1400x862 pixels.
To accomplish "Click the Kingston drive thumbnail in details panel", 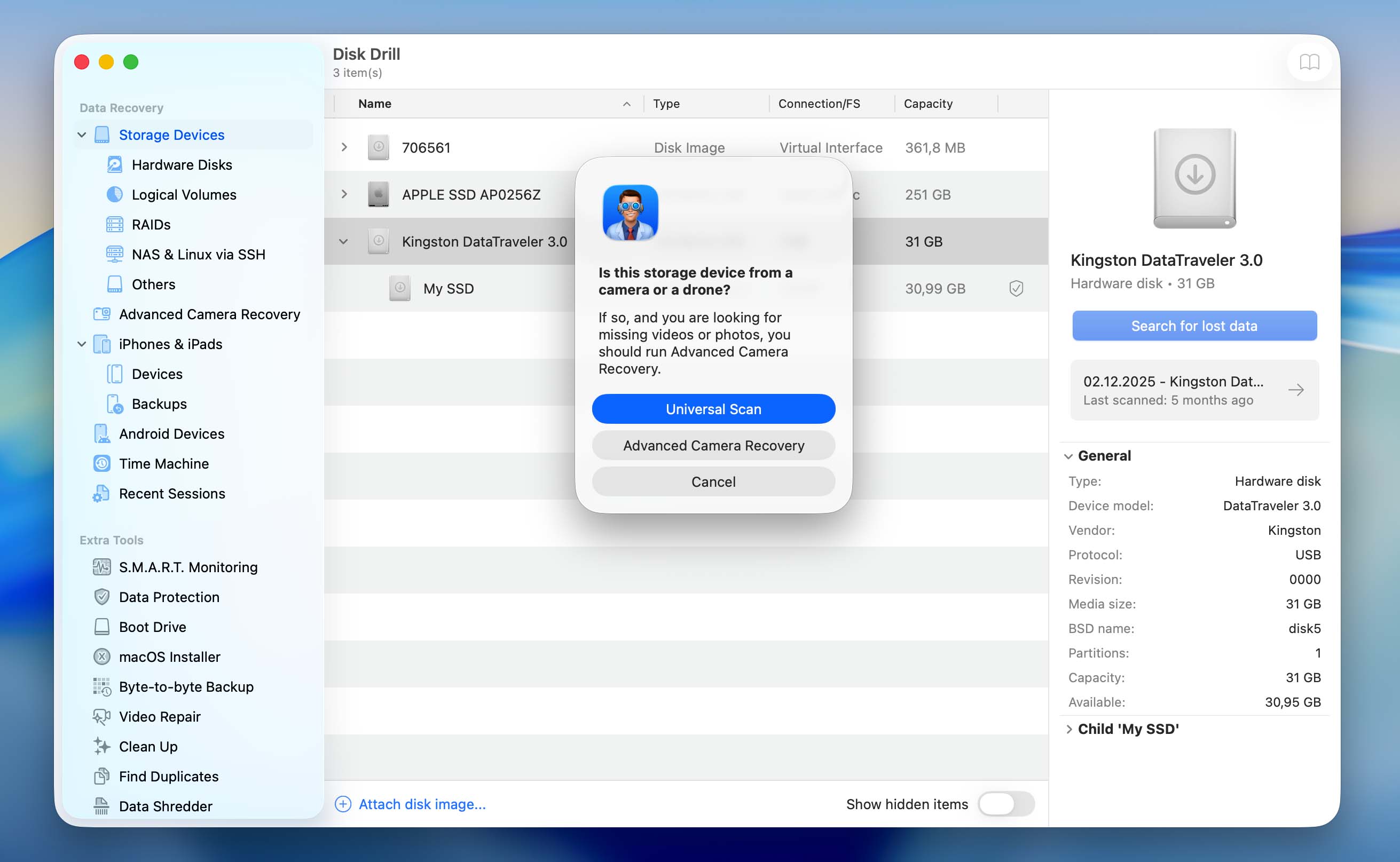I will tap(1195, 178).
